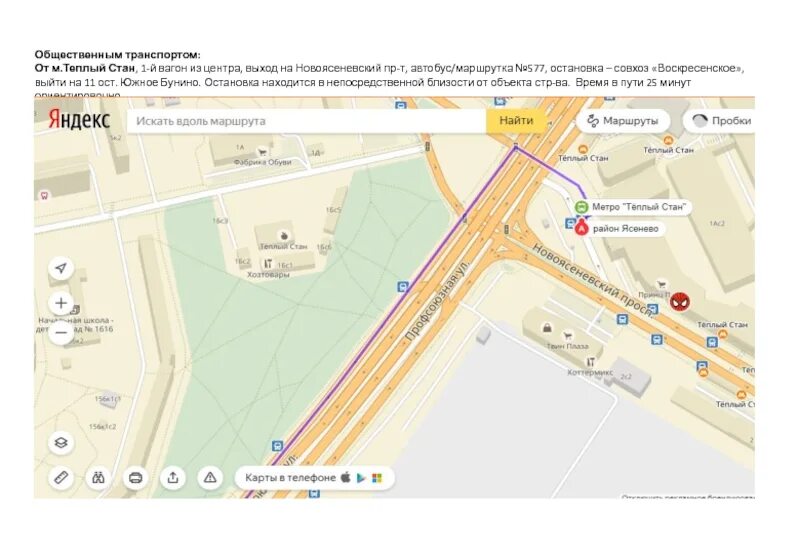Toggle the Пробки traffic layer
The image size is (800, 554).
(x=720, y=121)
